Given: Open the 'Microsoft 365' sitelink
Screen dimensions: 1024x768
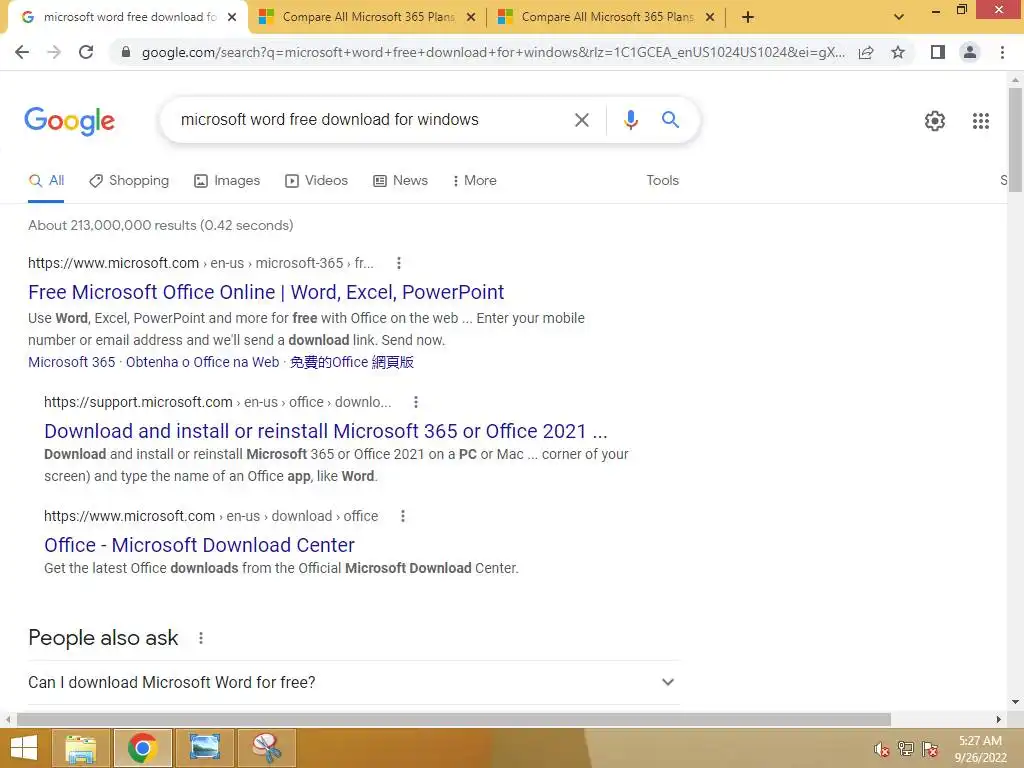Looking at the screenshot, I should pos(71,362).
